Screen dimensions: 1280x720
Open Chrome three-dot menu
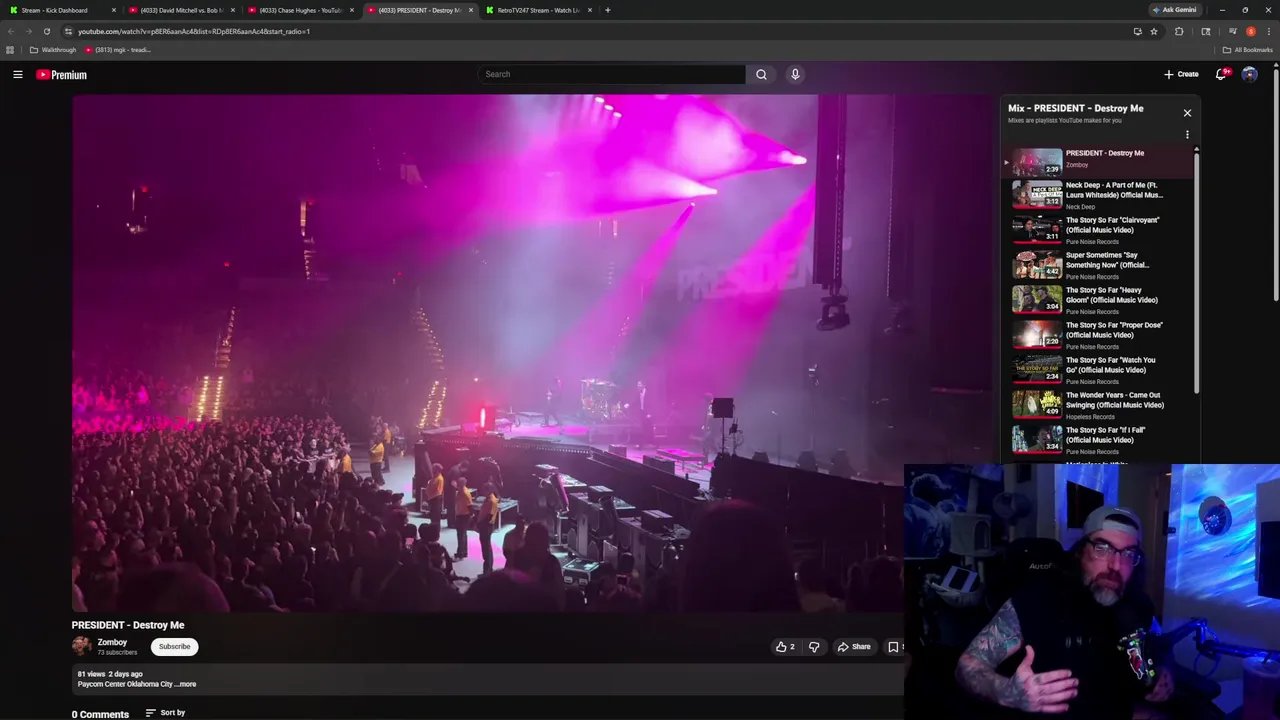(x=1268, y=31)
